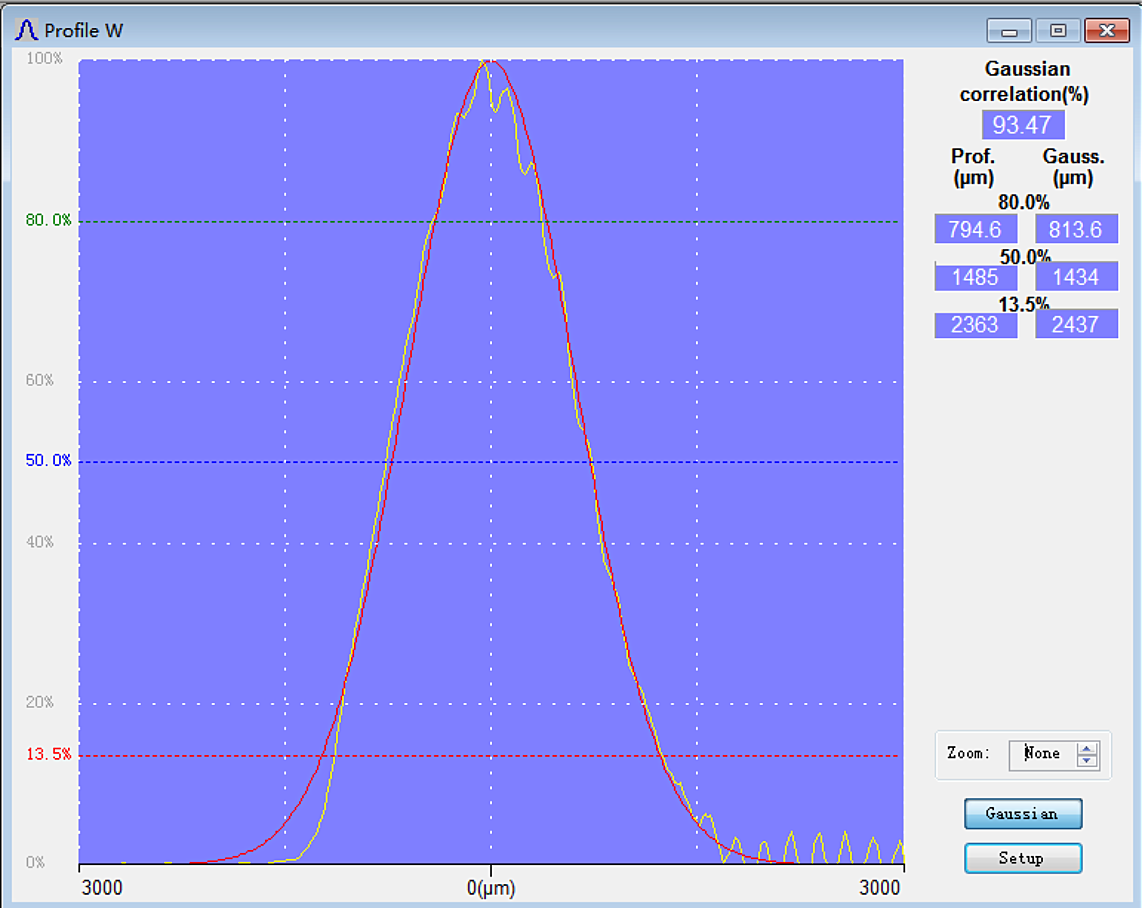Decrease Zoom with the down arrow
The image size is (1143, 908).
(1087, 760)
